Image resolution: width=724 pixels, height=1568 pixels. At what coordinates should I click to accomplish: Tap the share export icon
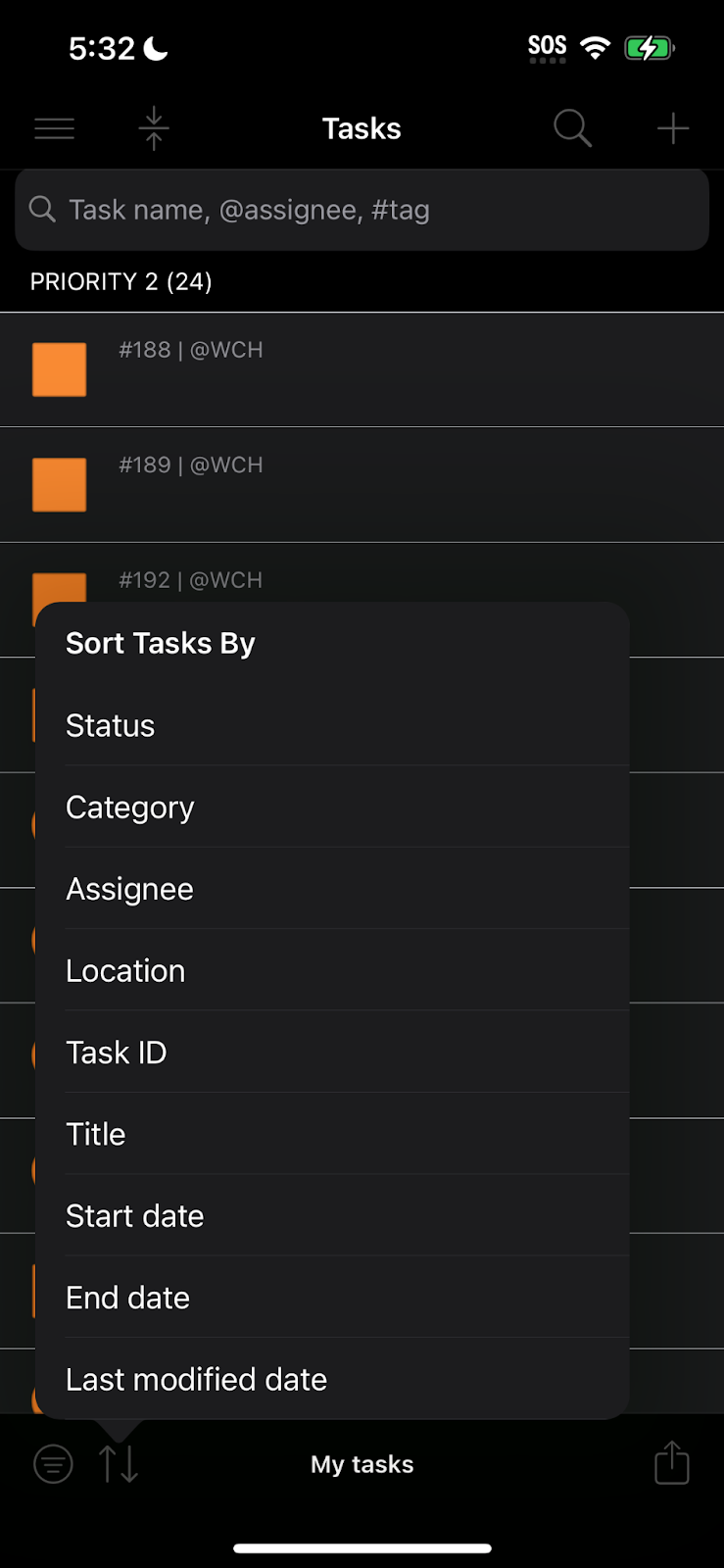pos(672,1463)
